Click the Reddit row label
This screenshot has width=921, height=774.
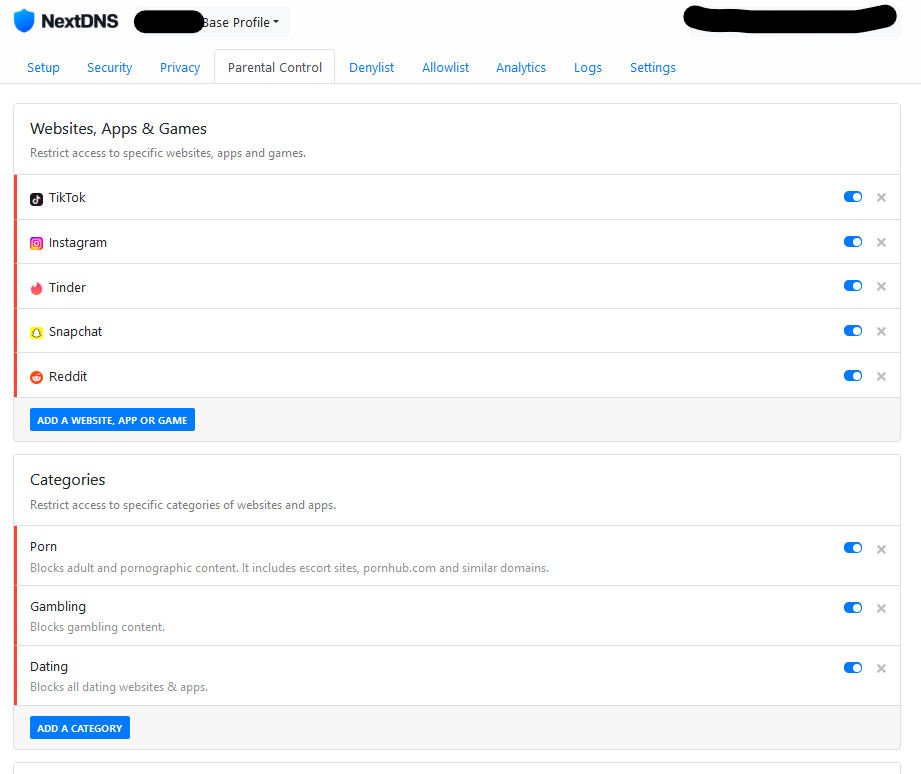pyautogui.click(x=68, y=376)
